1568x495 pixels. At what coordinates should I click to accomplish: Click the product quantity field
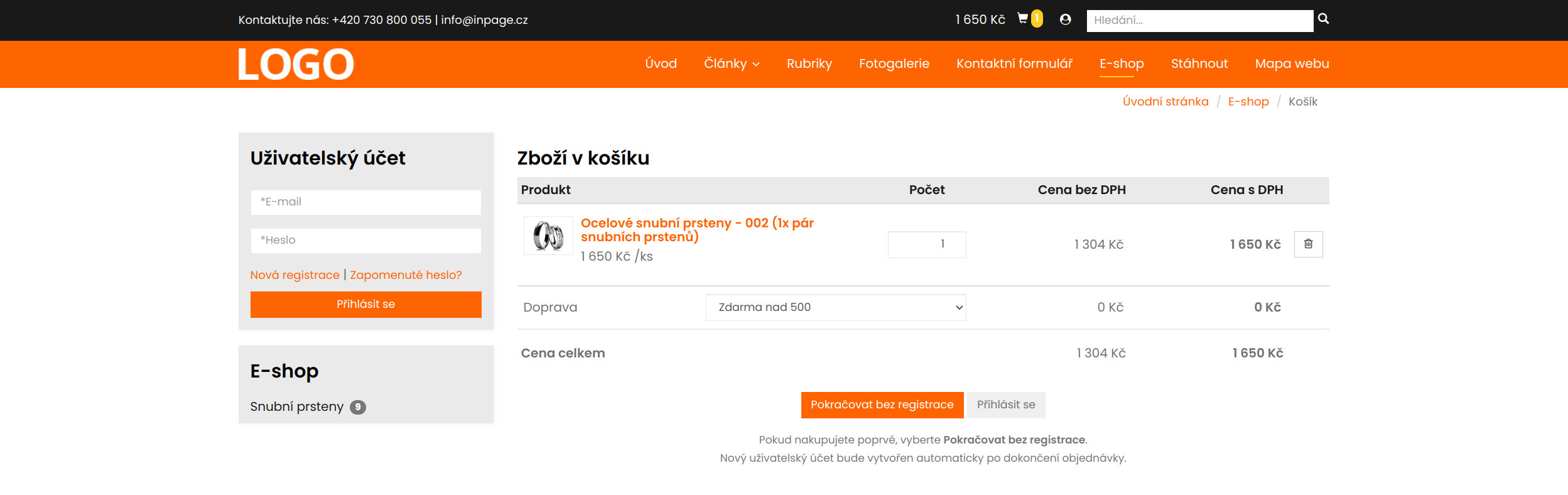(926, 244)
